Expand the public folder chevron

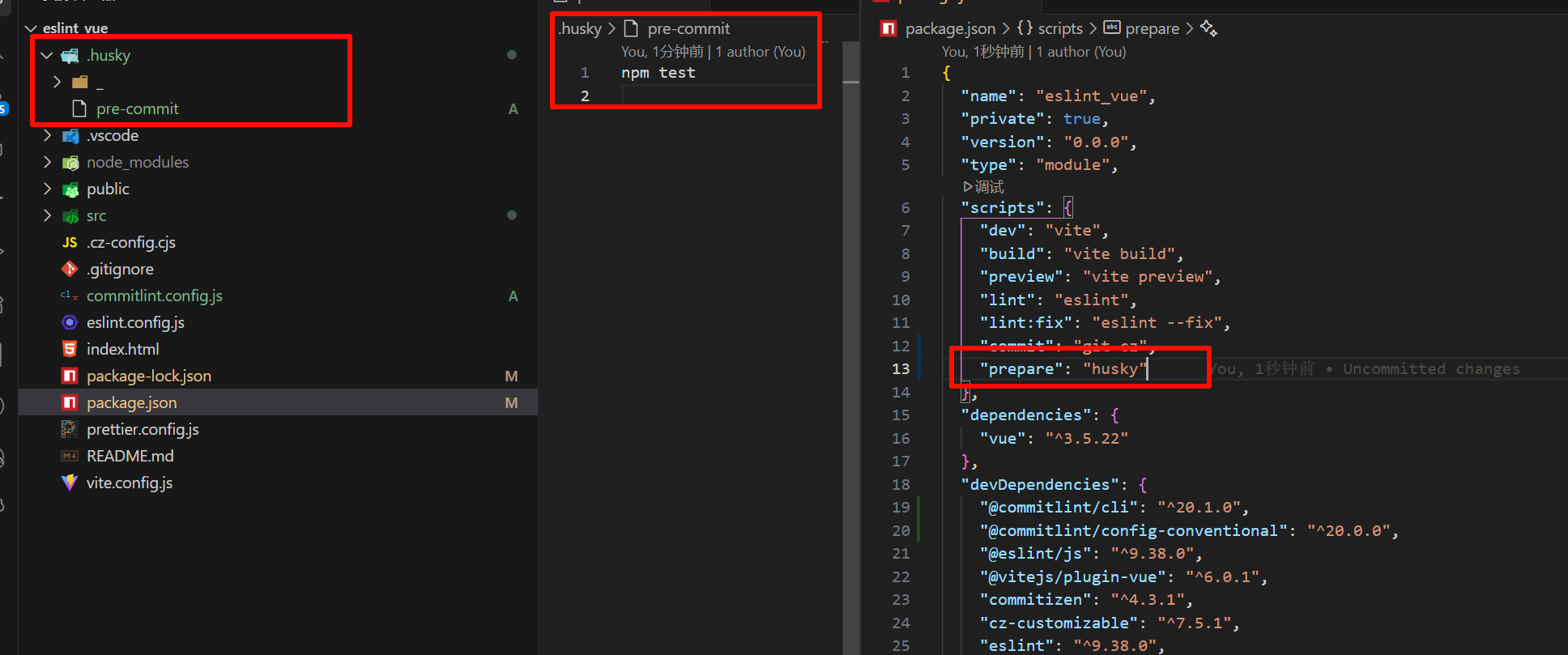pyautogui.click(x=47, y=189)
